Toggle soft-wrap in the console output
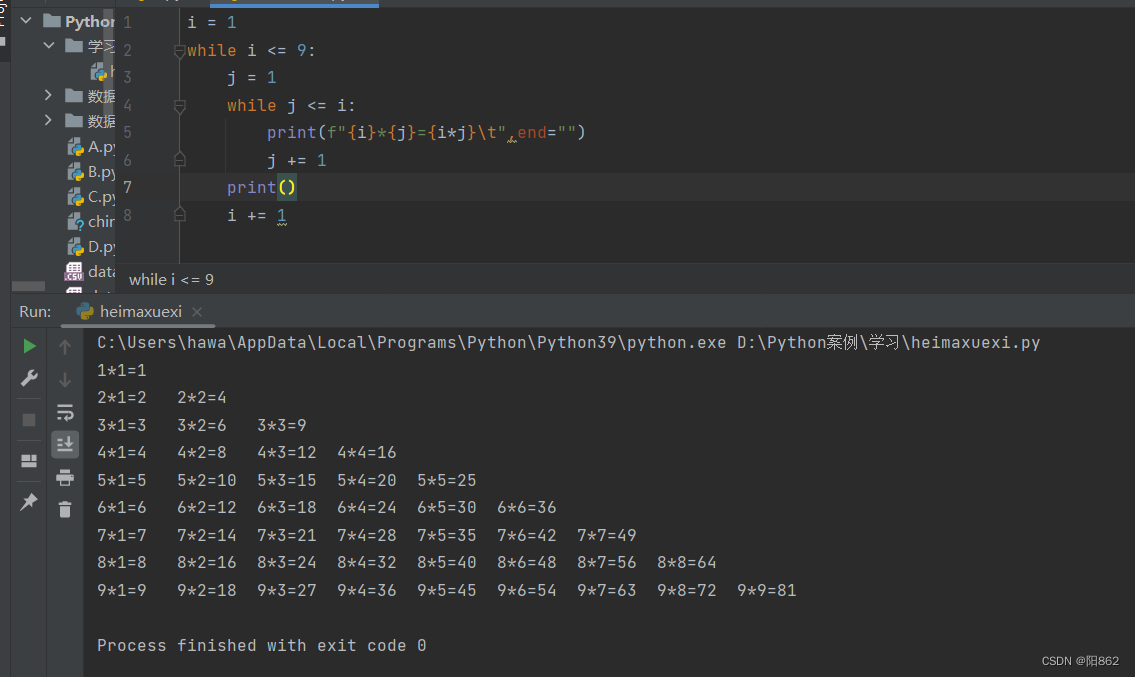Screen dimensions: 1135x677 click(65, 412)
